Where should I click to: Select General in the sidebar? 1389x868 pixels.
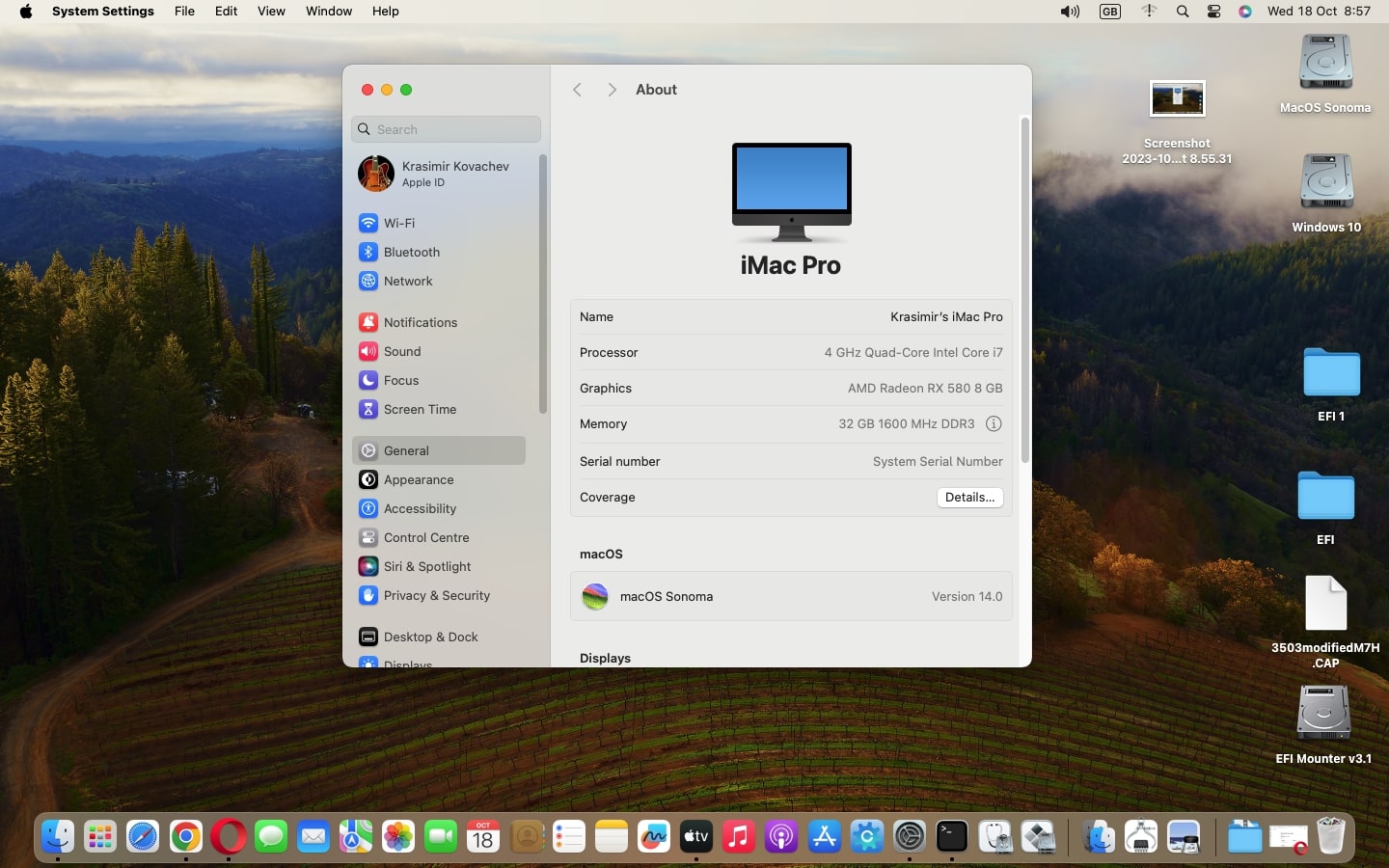(439, 450)
